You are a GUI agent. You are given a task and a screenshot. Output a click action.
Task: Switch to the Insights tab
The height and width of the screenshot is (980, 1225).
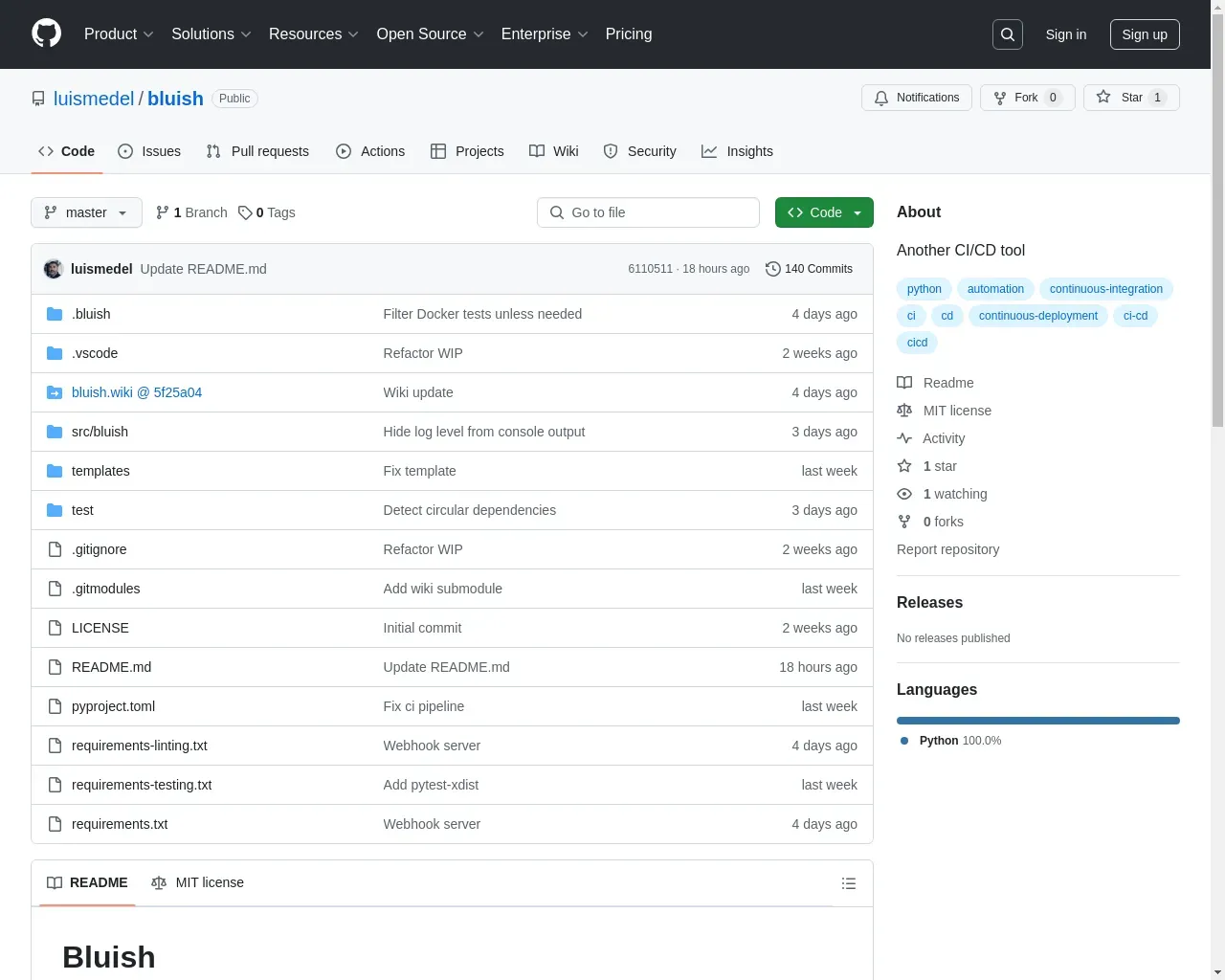click(x=737, y=151)
